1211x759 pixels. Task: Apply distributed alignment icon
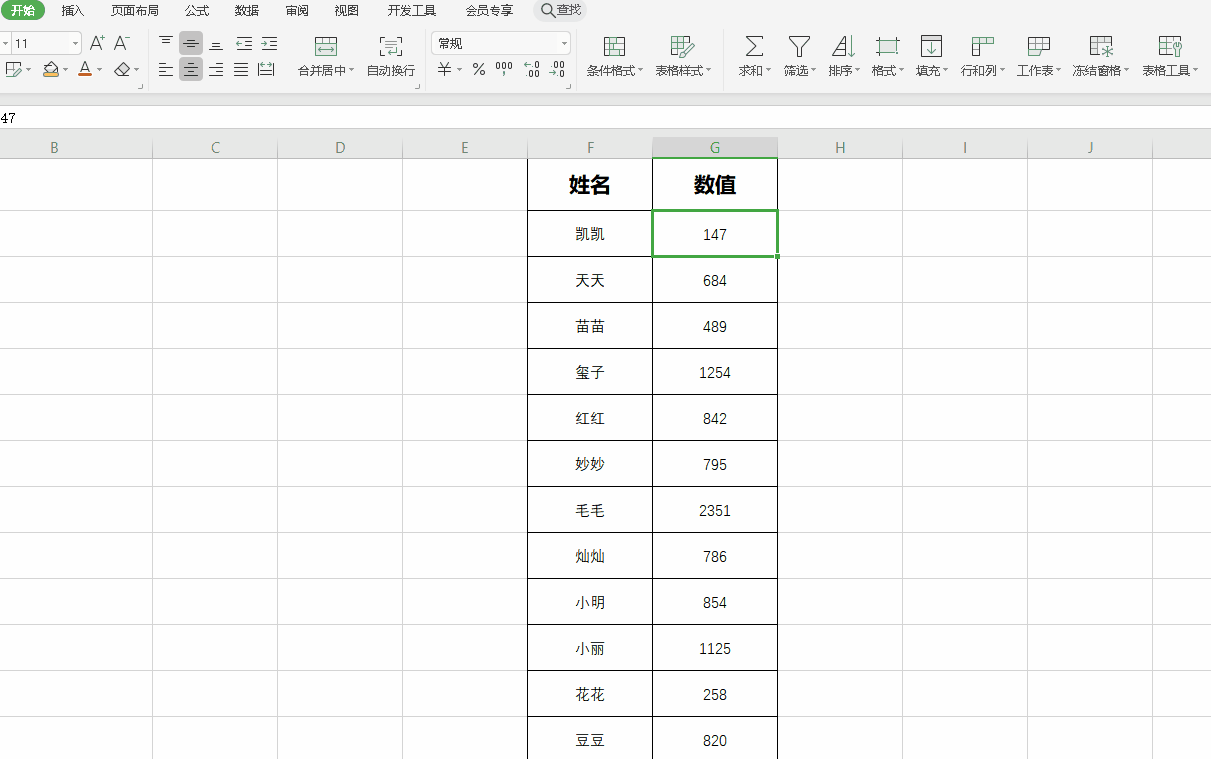click(x=266, y=69)
